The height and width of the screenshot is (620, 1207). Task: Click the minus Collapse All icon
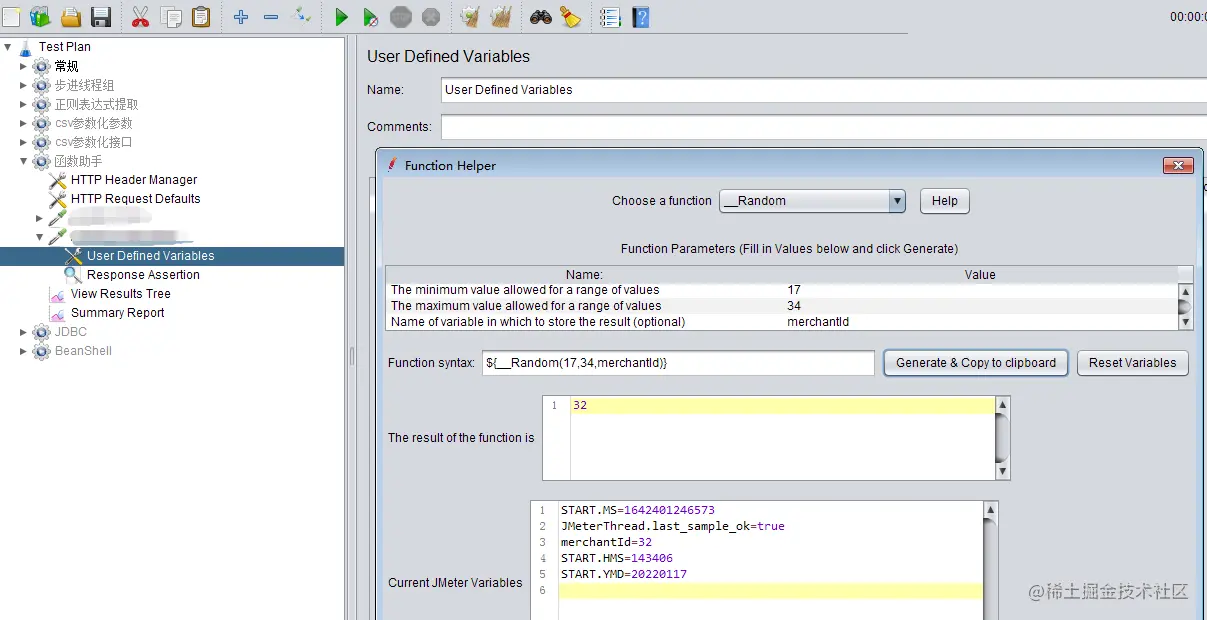pos(271,17)
